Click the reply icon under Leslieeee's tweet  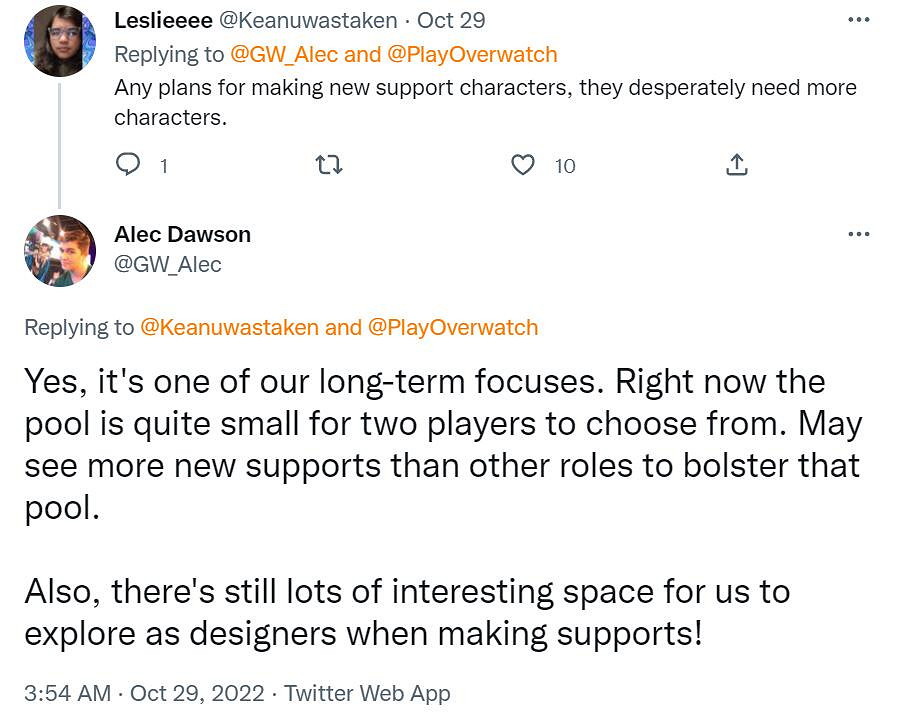(x=128, y=164)
